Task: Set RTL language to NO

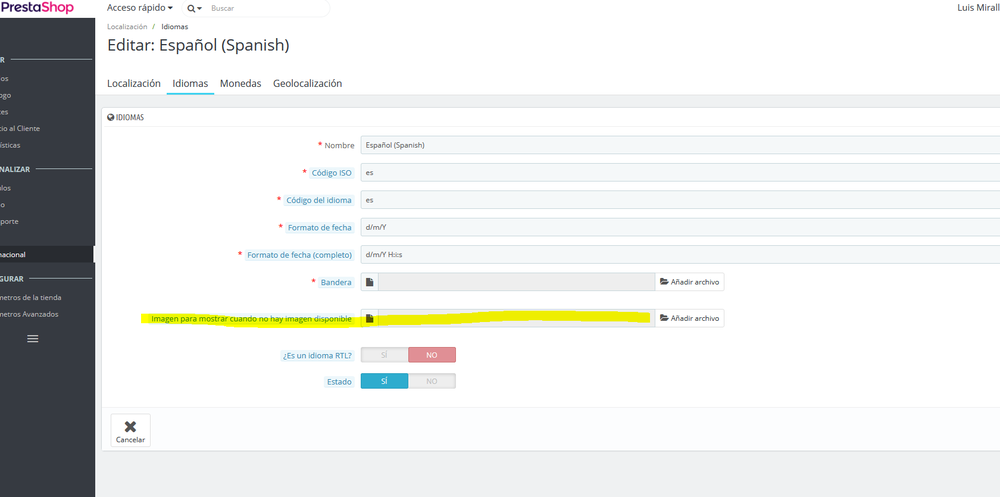Action: coord(432,355)
